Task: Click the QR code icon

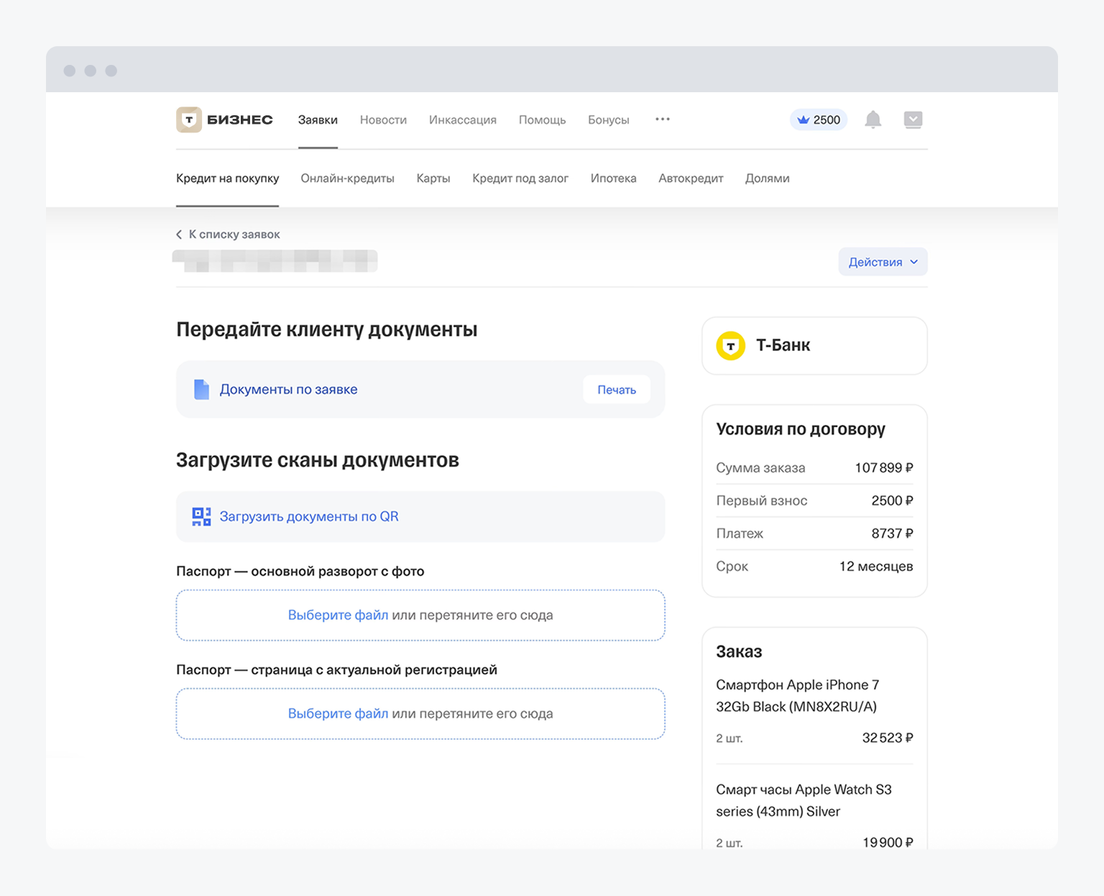Action: 201,517
